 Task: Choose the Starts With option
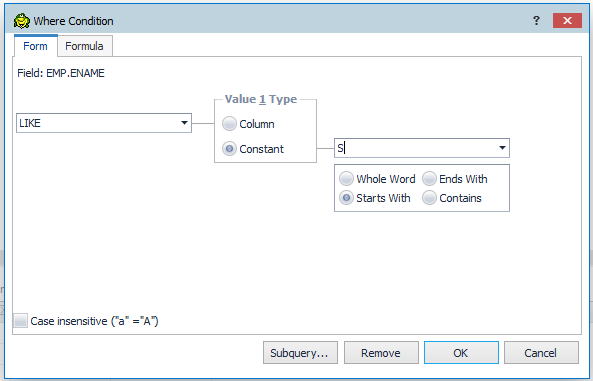tap(374, 198)
